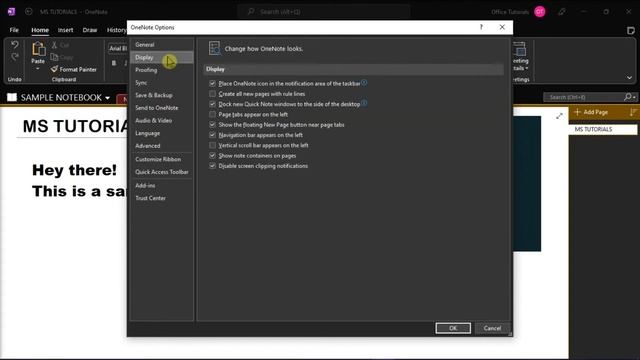
Task: Open Quick Access Toolbar options category
Action: pos(162,172)
